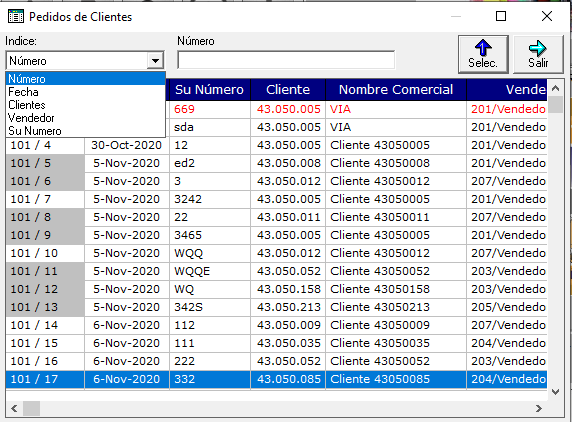Select order row 101 / 10

pyautogui.click(x=276, y=253)
